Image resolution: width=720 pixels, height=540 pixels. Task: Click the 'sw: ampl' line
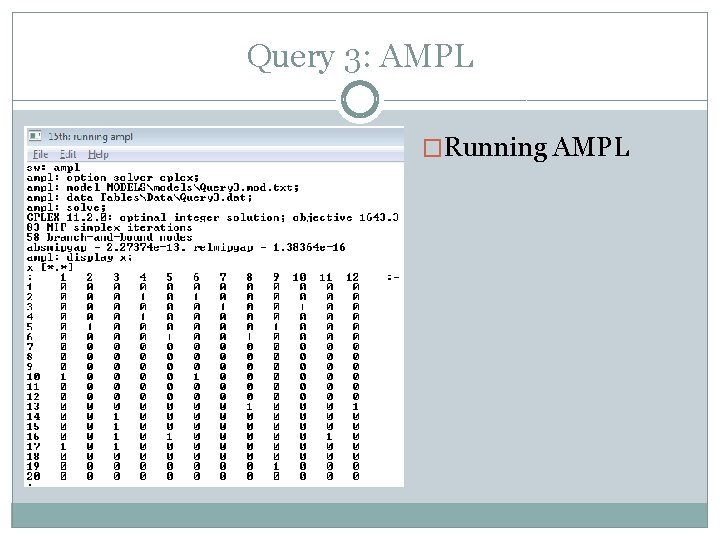[53, 168]
